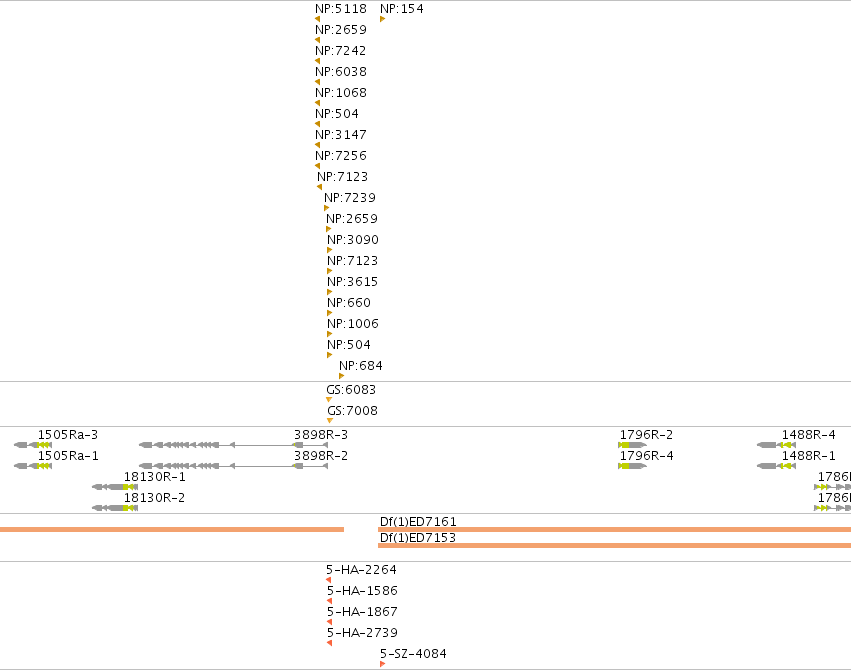Click the arrow marker beneath NP:660

[x=329, y=313]
